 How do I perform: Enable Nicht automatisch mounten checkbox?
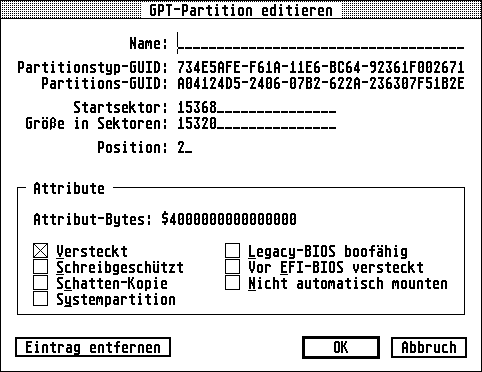pos(232,283)
